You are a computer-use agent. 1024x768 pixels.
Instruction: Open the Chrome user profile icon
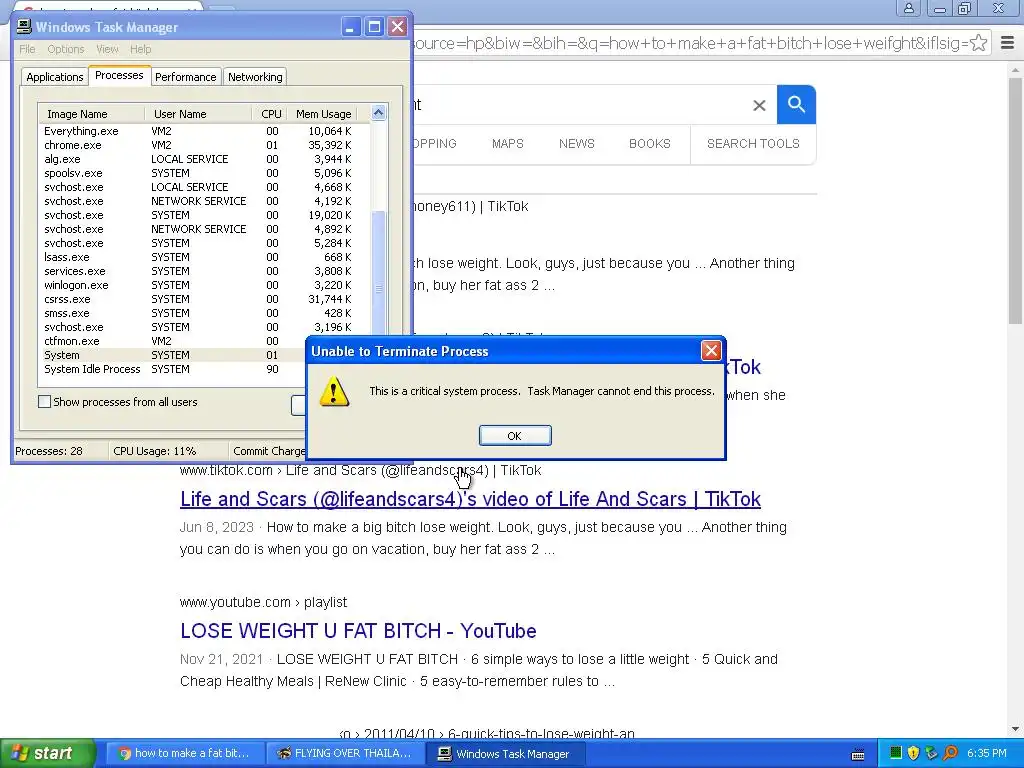(x=908, y=8)
